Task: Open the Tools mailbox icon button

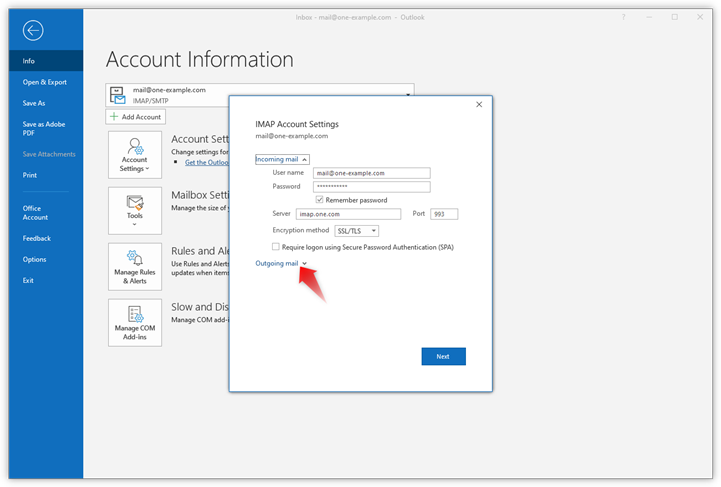Action: (x=134, y=209)
